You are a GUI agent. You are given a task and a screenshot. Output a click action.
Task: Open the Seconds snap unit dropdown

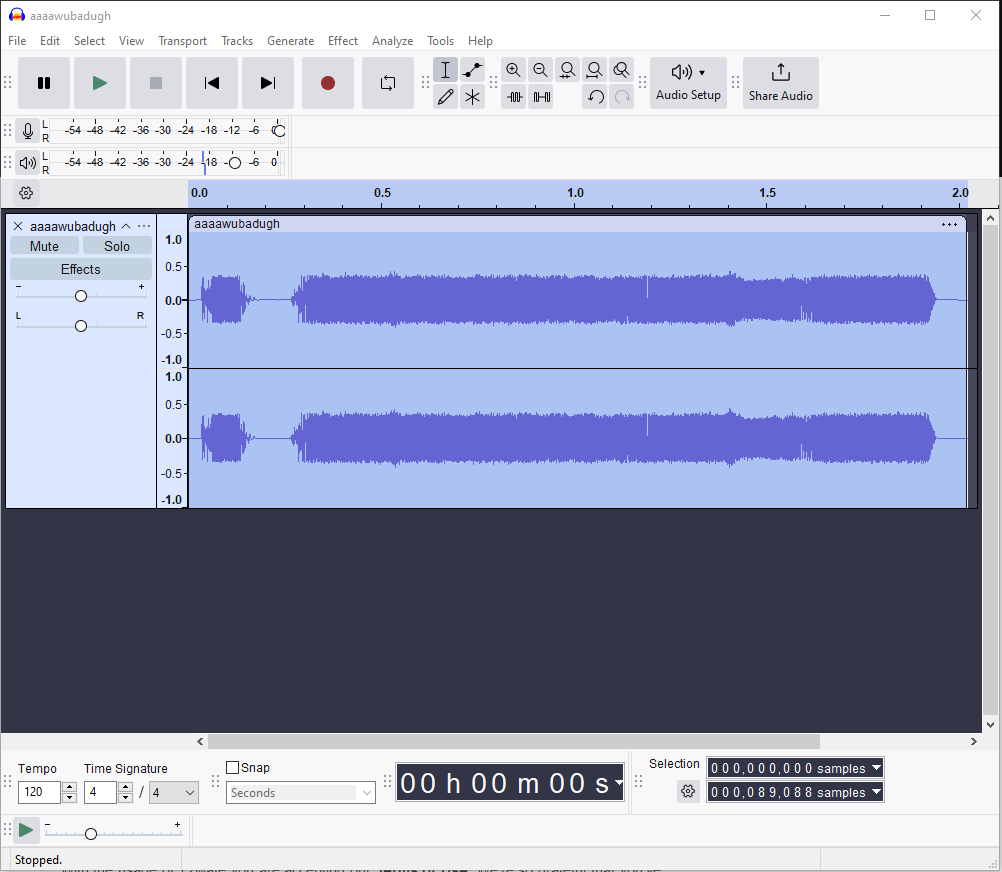click(x=301, y=793)
